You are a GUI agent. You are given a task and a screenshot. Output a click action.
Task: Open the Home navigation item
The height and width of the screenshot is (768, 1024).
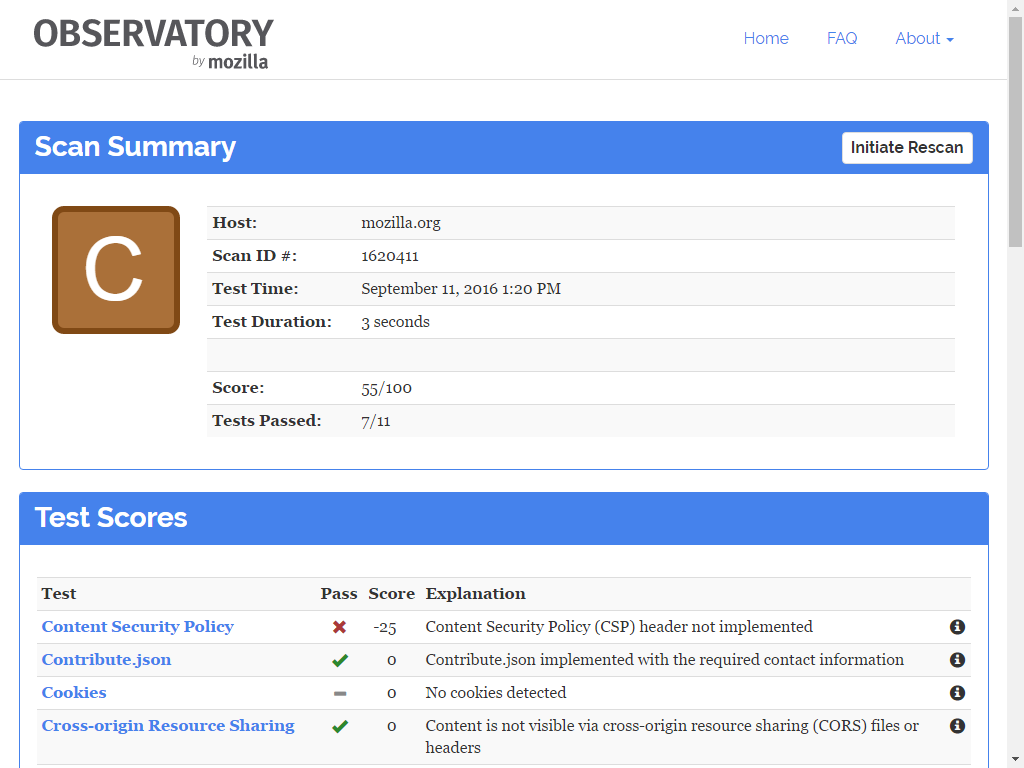766,39
